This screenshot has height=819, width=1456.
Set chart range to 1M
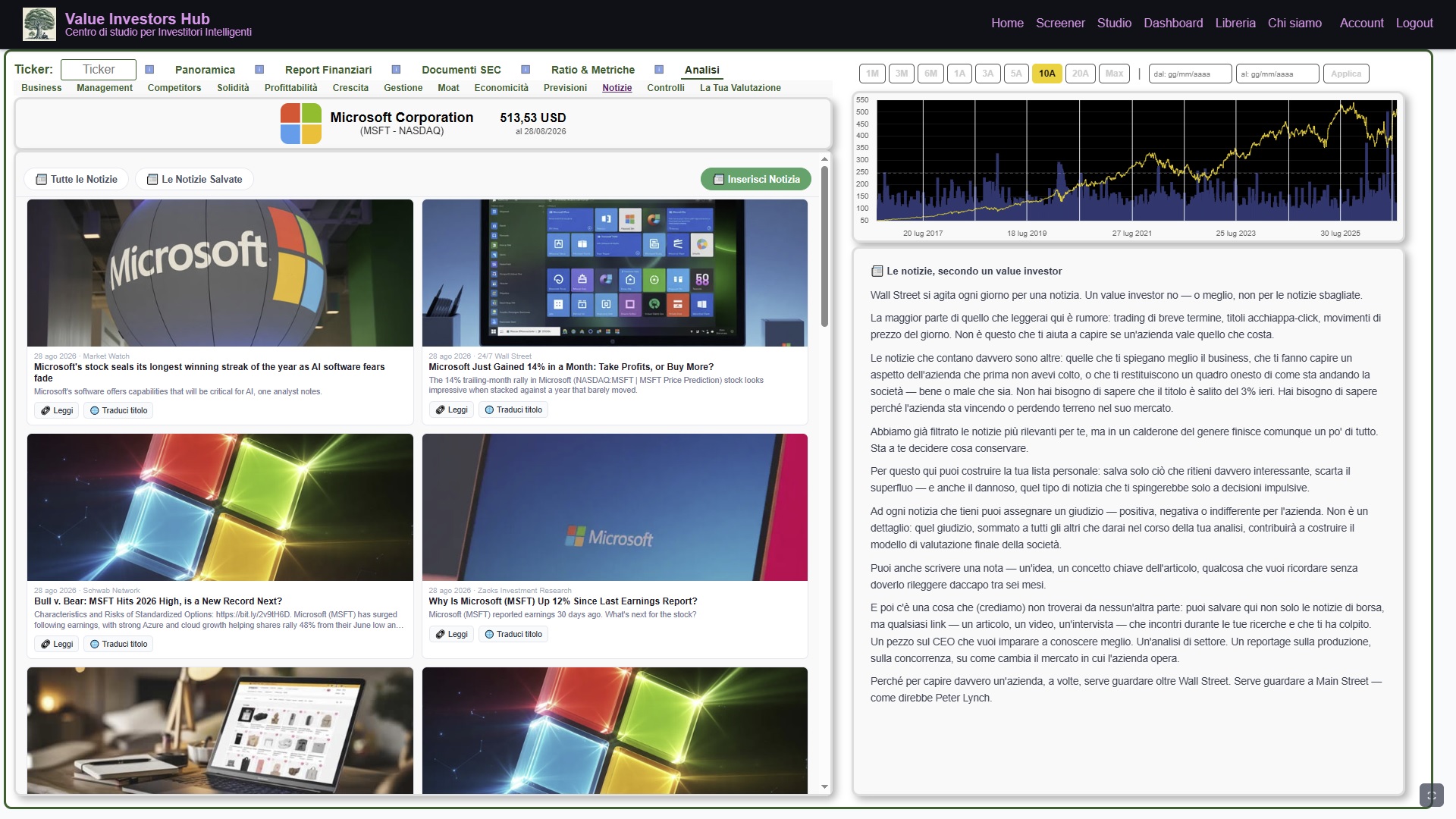[872, 74]
